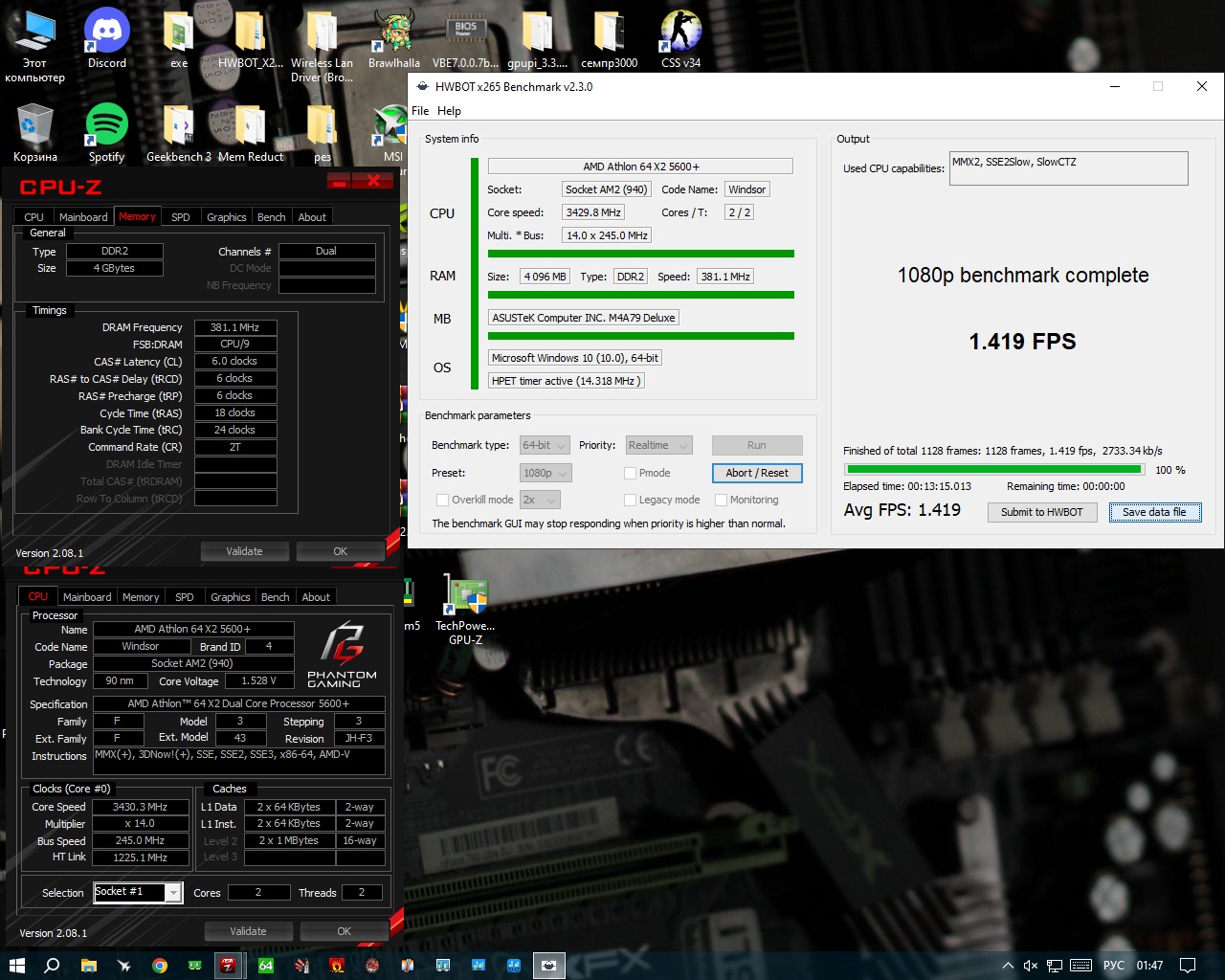This screenshot has width=1225, height=980.
Task: Open the CSS v34 desktop shortcut
Action: (680, 38)
